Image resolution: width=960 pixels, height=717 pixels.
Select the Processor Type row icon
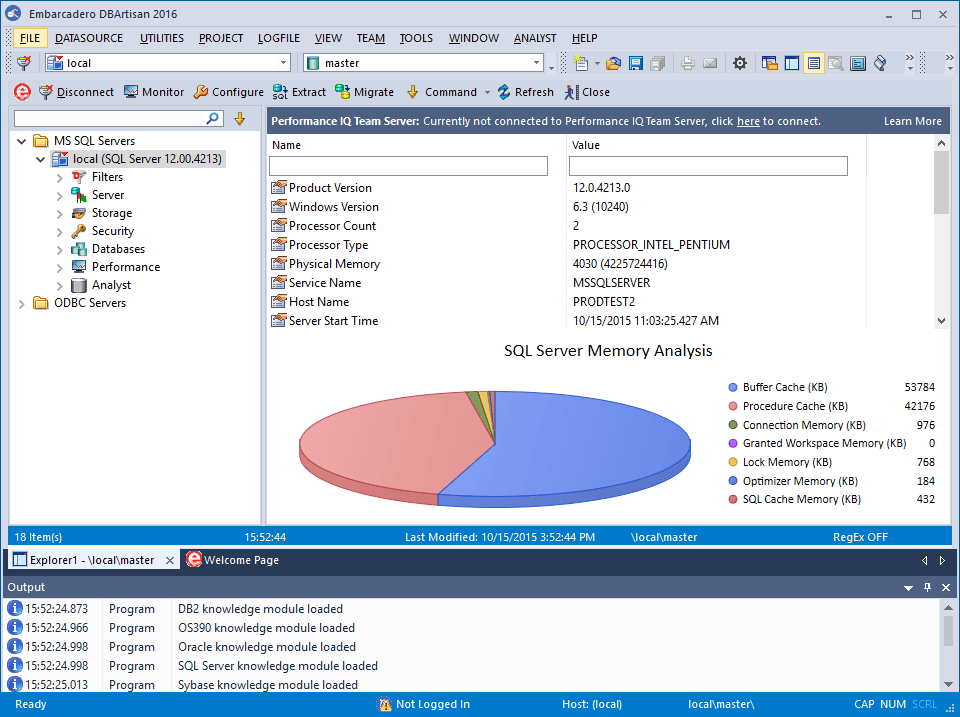[279, 245]
